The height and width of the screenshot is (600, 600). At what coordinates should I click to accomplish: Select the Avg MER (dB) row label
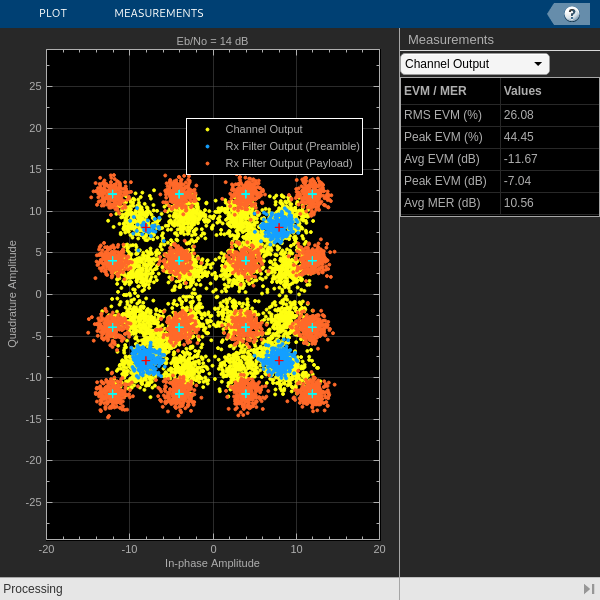pyautogui.click(x=442, y=203)
